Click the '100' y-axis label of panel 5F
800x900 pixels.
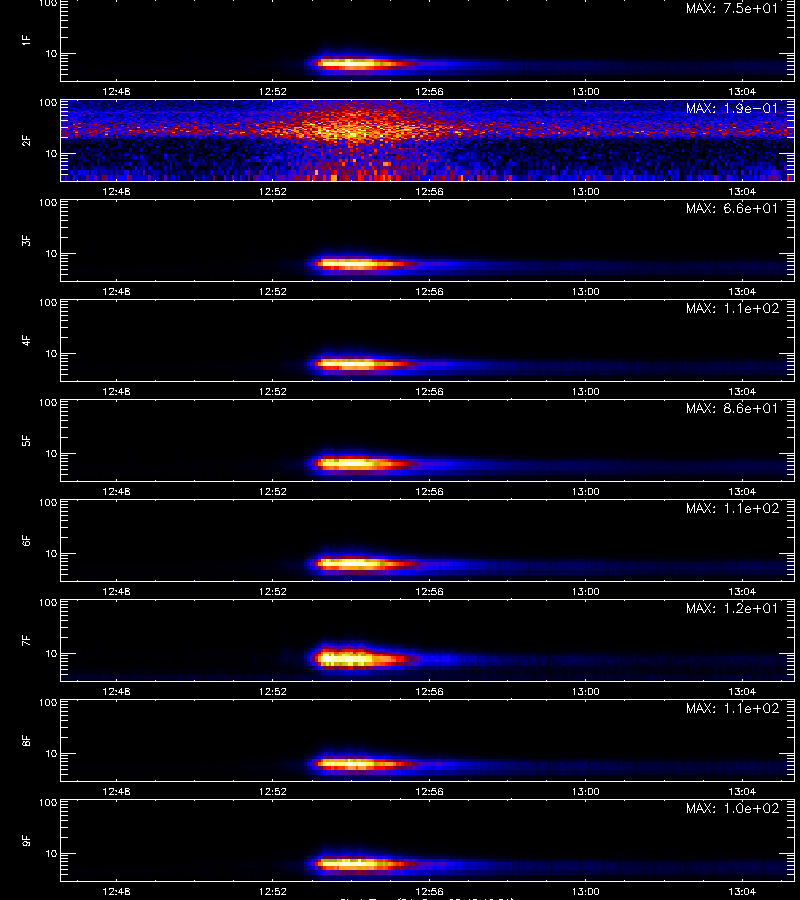48,403
